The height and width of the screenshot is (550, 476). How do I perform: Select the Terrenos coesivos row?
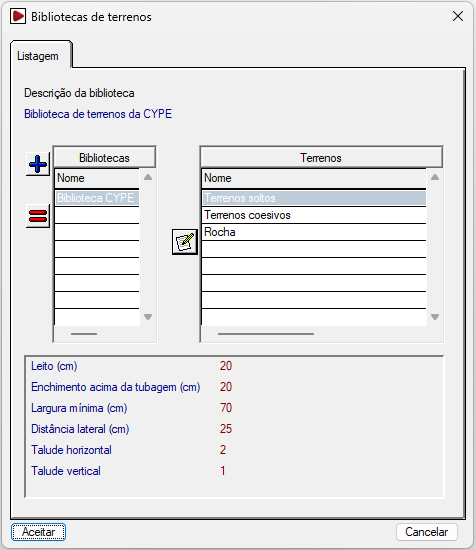[314, 215]
